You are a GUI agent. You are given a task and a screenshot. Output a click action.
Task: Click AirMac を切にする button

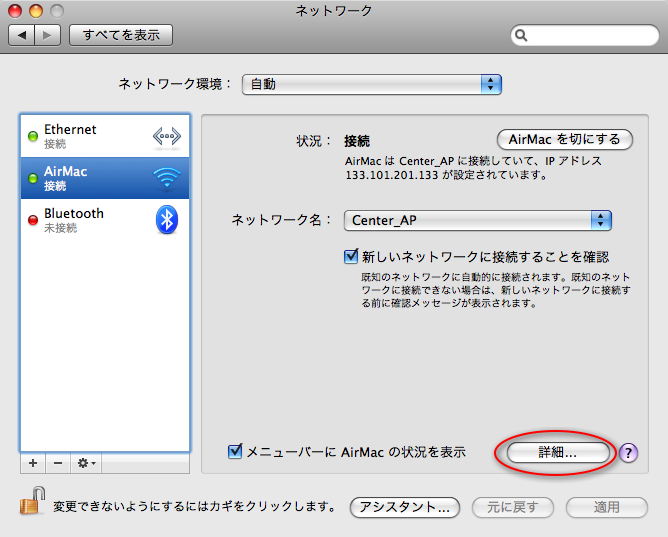(x=564, y=139)
